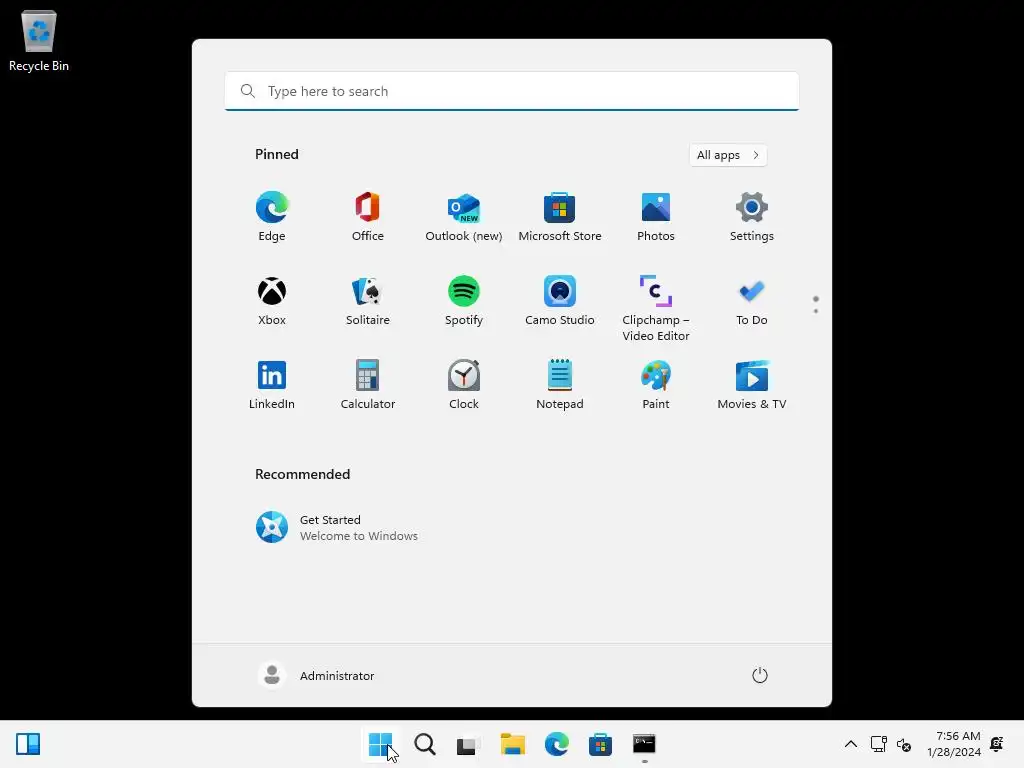The height and width of the screenshot is (768, 1024).
Task: Open Edge from the taskbar
Action: (556, 744)
